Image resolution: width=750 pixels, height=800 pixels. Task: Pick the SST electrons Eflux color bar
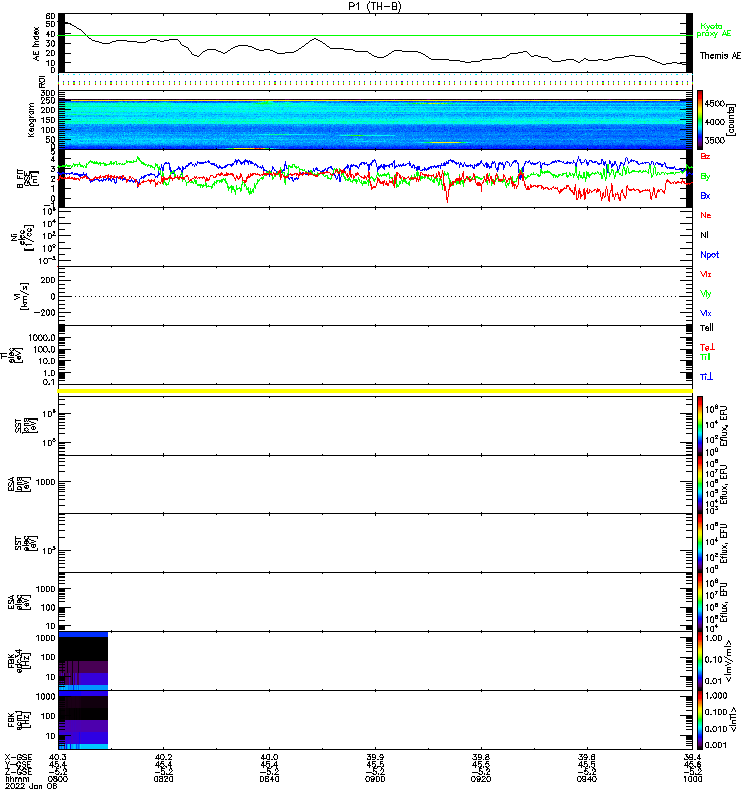tap(700, 543)
